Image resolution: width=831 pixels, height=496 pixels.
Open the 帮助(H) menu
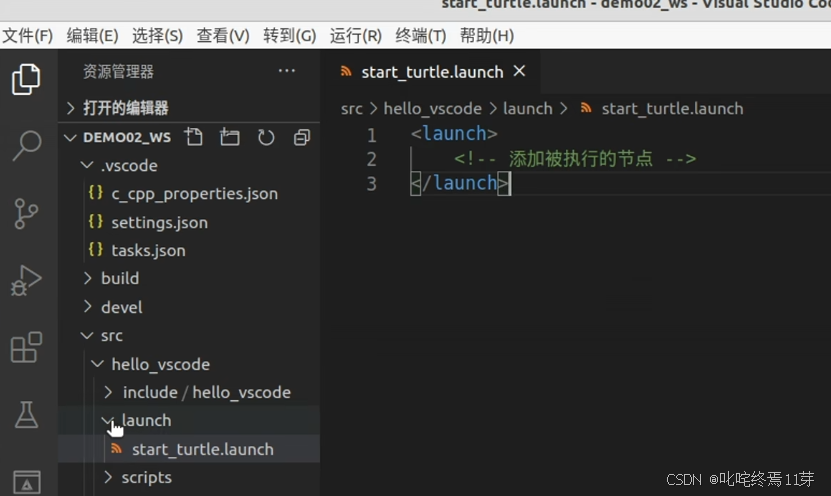pyautogui.click(x=487, y=36)
